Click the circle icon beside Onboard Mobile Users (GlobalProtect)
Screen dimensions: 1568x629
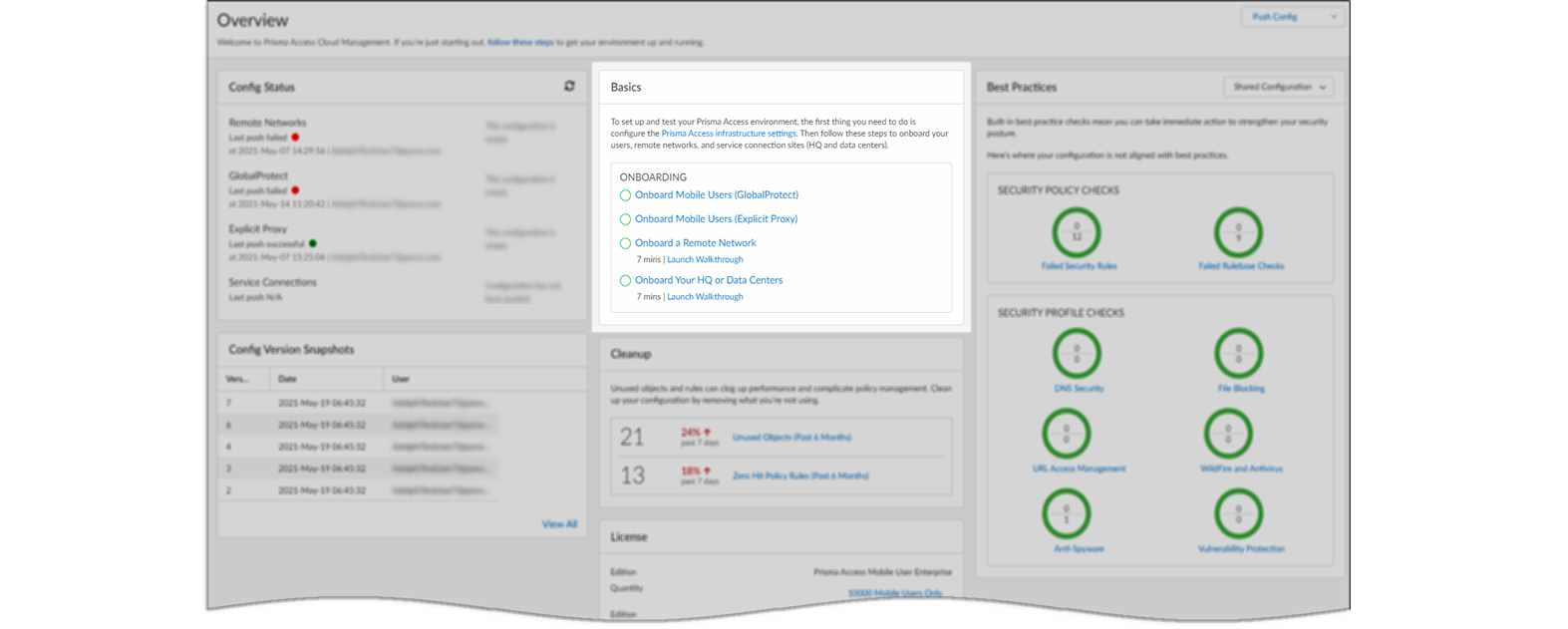(x=625, y=195)
